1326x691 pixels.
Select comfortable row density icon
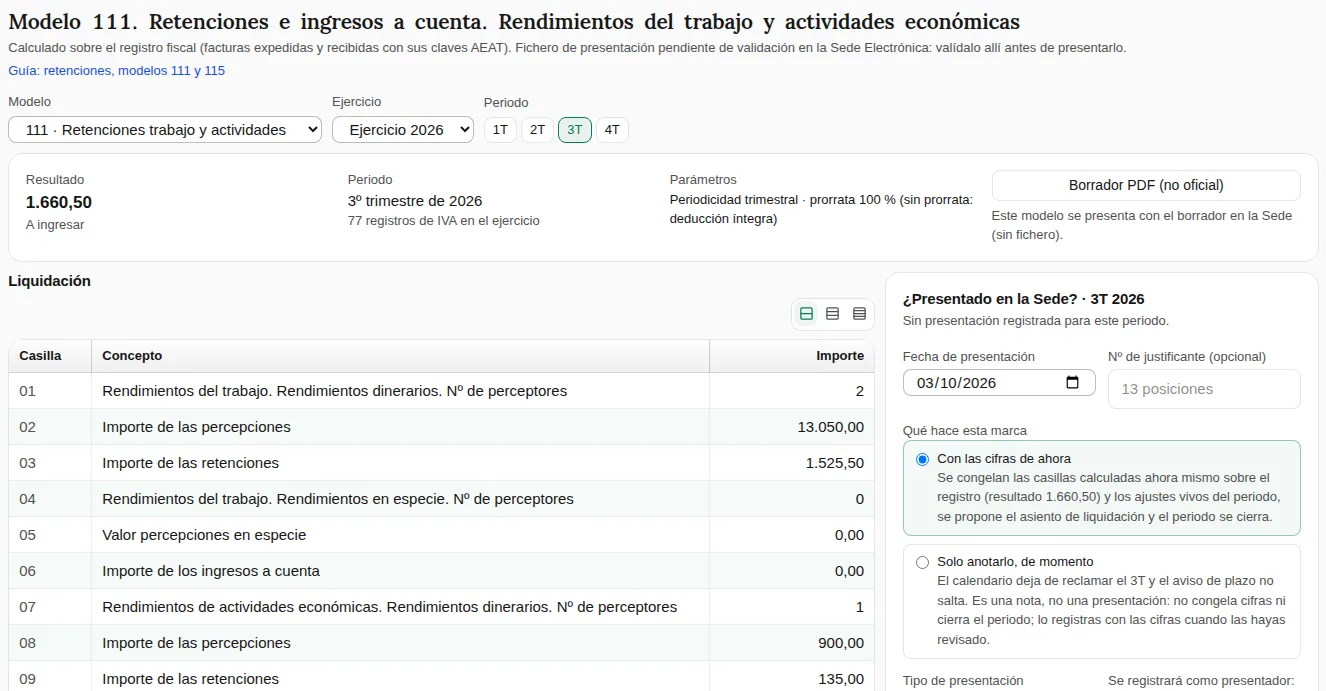[806, 314]
